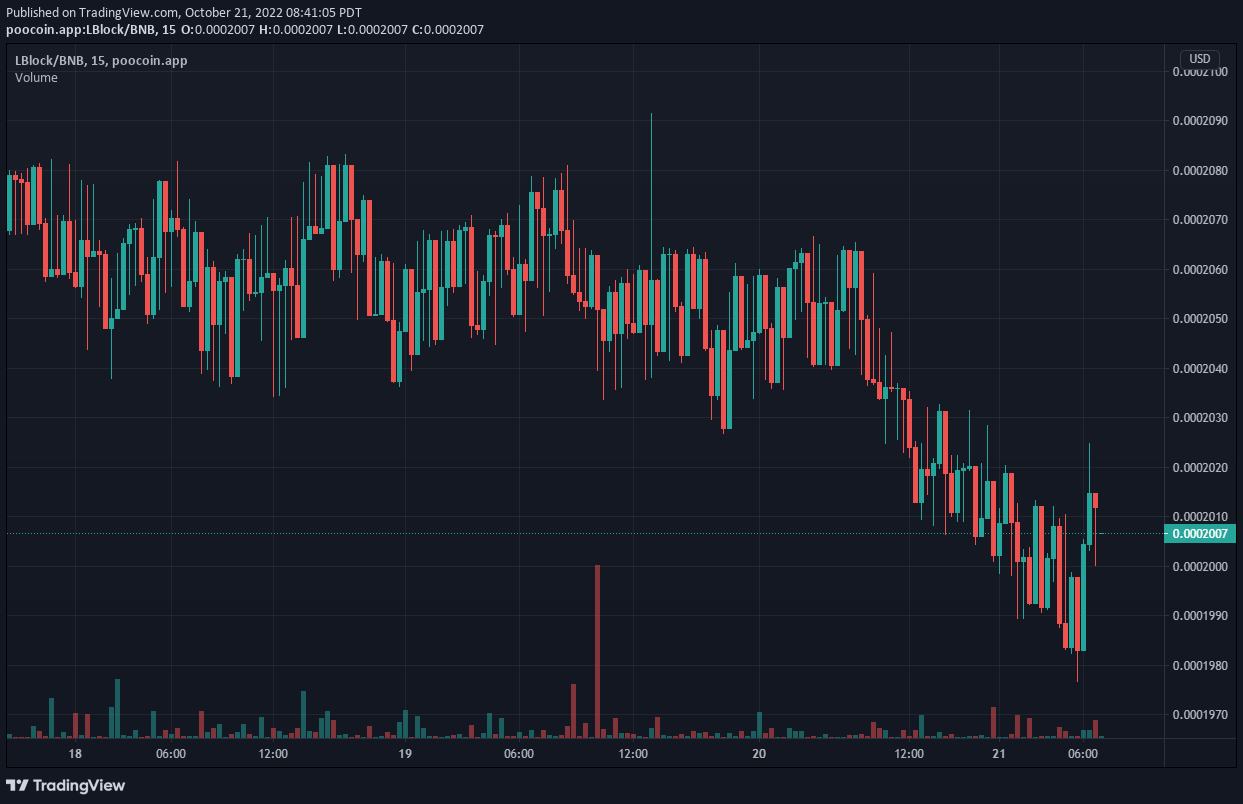Click the 21 date label on the time axis
This screenshot has width=1243, height=804.
[998, 753]
